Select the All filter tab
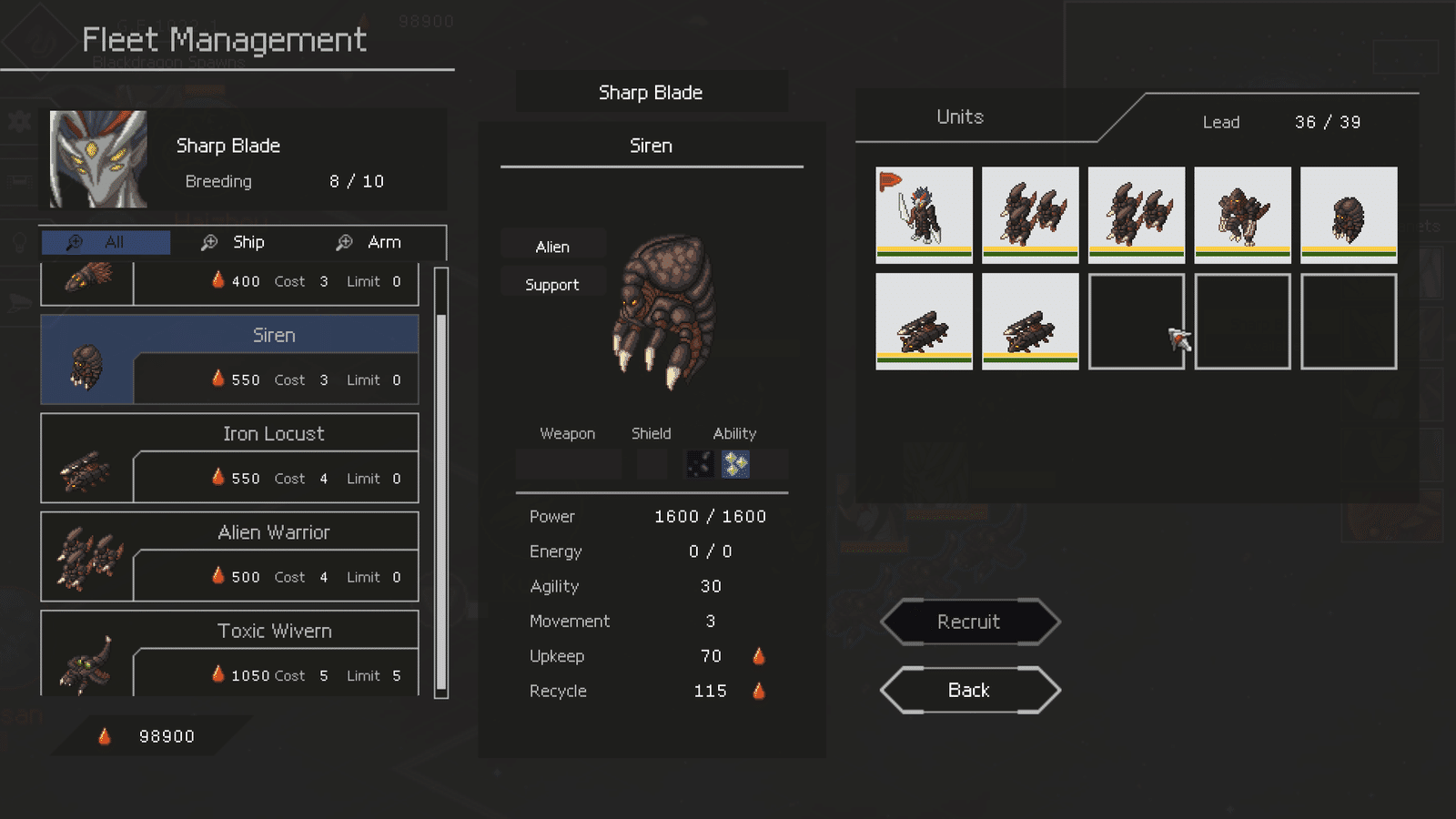1456x819 pixels. tap(106, 242)
